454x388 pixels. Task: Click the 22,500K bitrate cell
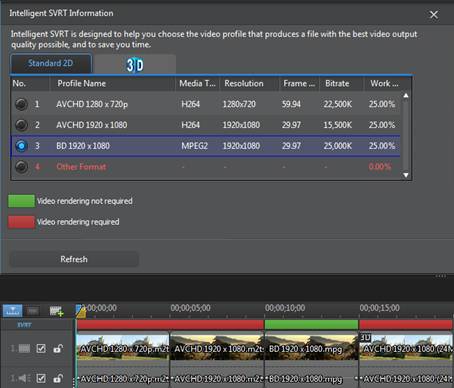click(x=338, y=104)
